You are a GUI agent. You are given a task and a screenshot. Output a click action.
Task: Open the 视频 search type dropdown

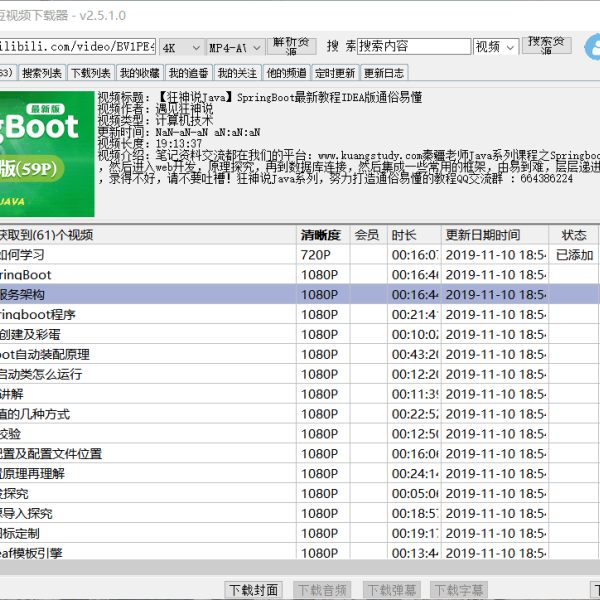point(496,47)
